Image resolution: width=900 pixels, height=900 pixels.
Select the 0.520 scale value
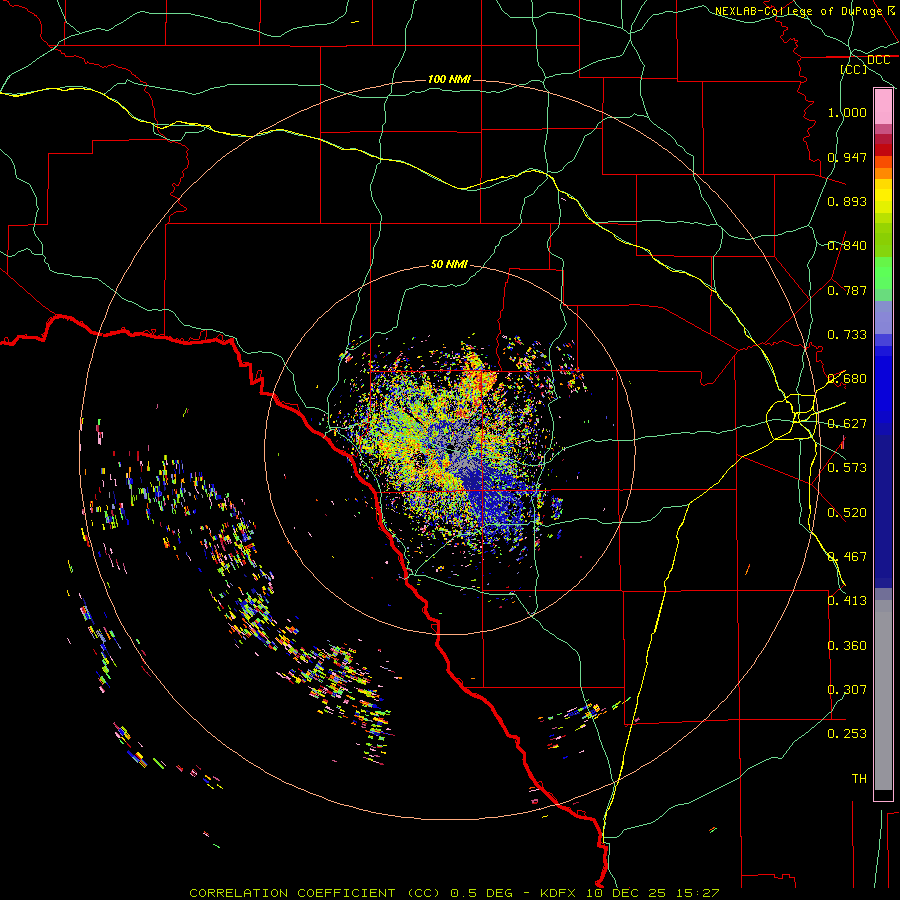pyautogui.click(x=847, y=513)
